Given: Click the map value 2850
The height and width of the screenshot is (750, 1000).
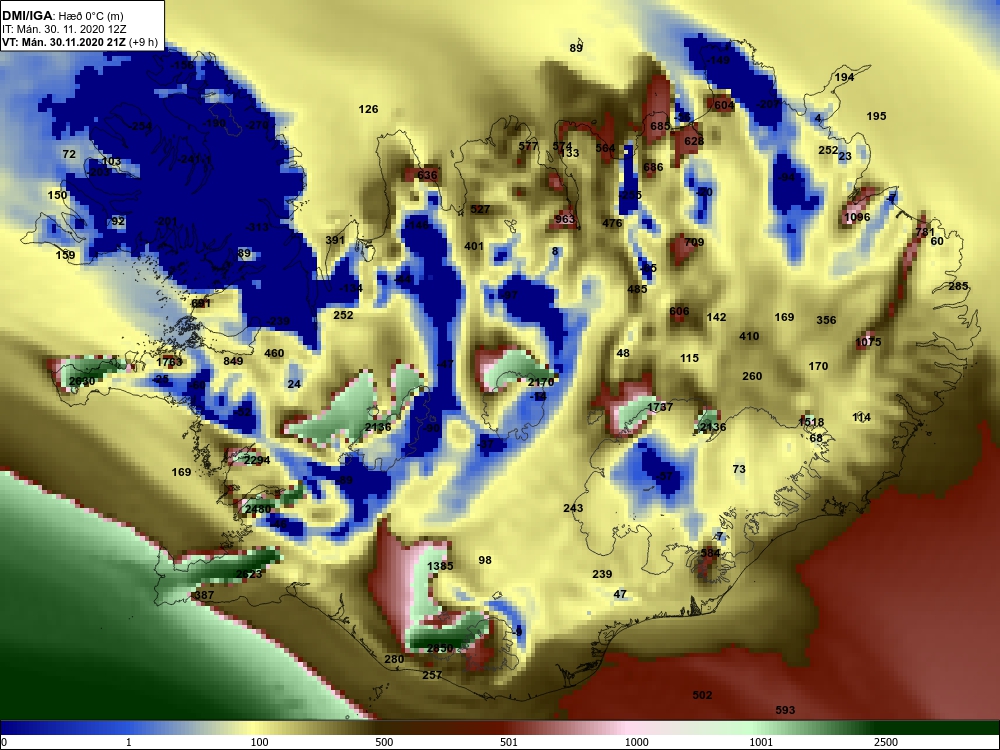Looking at the screenshot, I should 440,649.
